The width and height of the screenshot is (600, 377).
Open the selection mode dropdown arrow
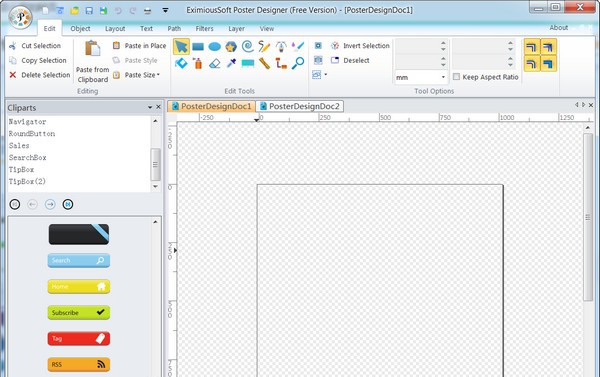click(x=326, y=75)
